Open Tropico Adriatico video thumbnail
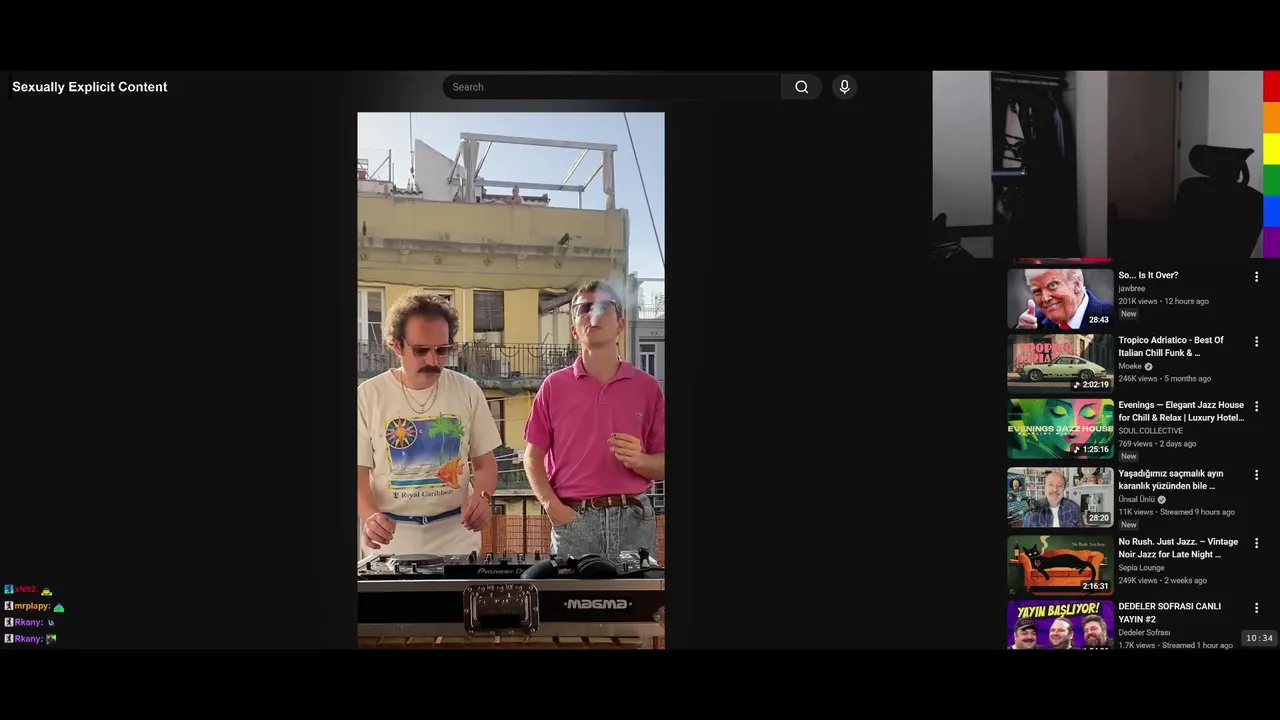1280x720 pixels. coord(1060,363)
